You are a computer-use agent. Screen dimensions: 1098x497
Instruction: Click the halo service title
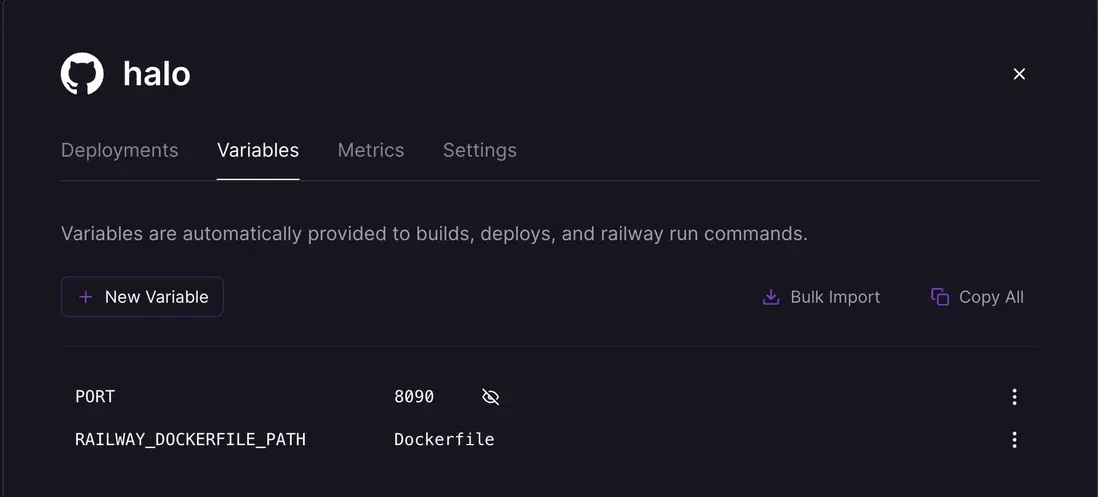coord(157,74)
